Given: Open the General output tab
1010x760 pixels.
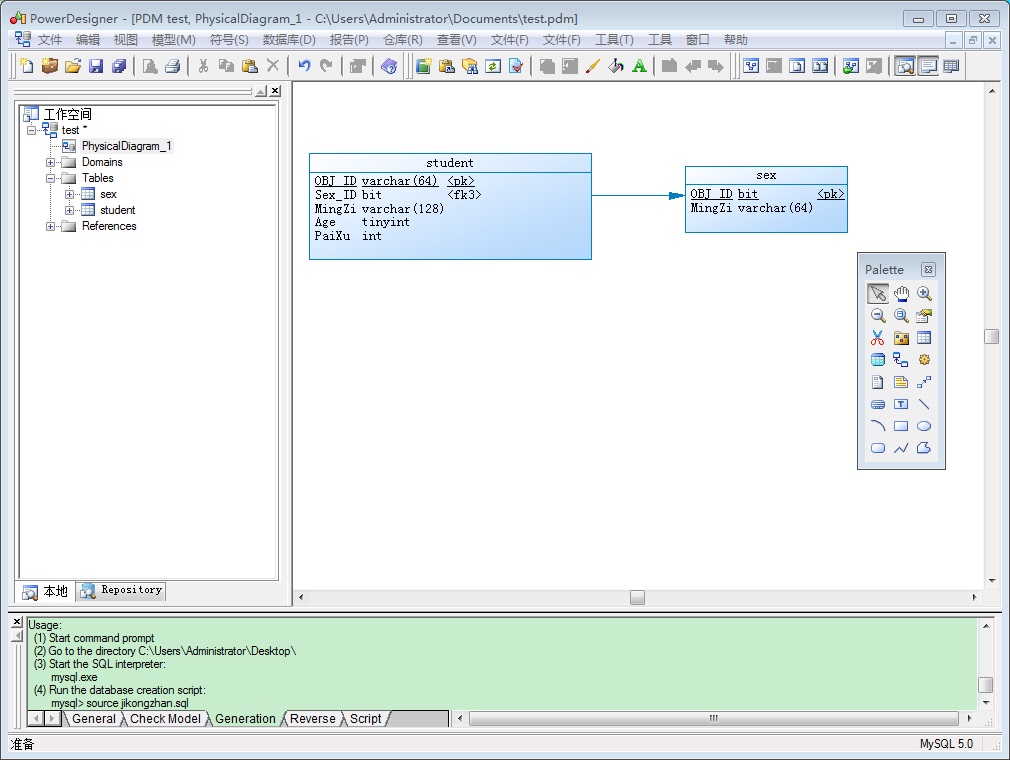Looking at the screenshot, I should (x=93, y=719).
